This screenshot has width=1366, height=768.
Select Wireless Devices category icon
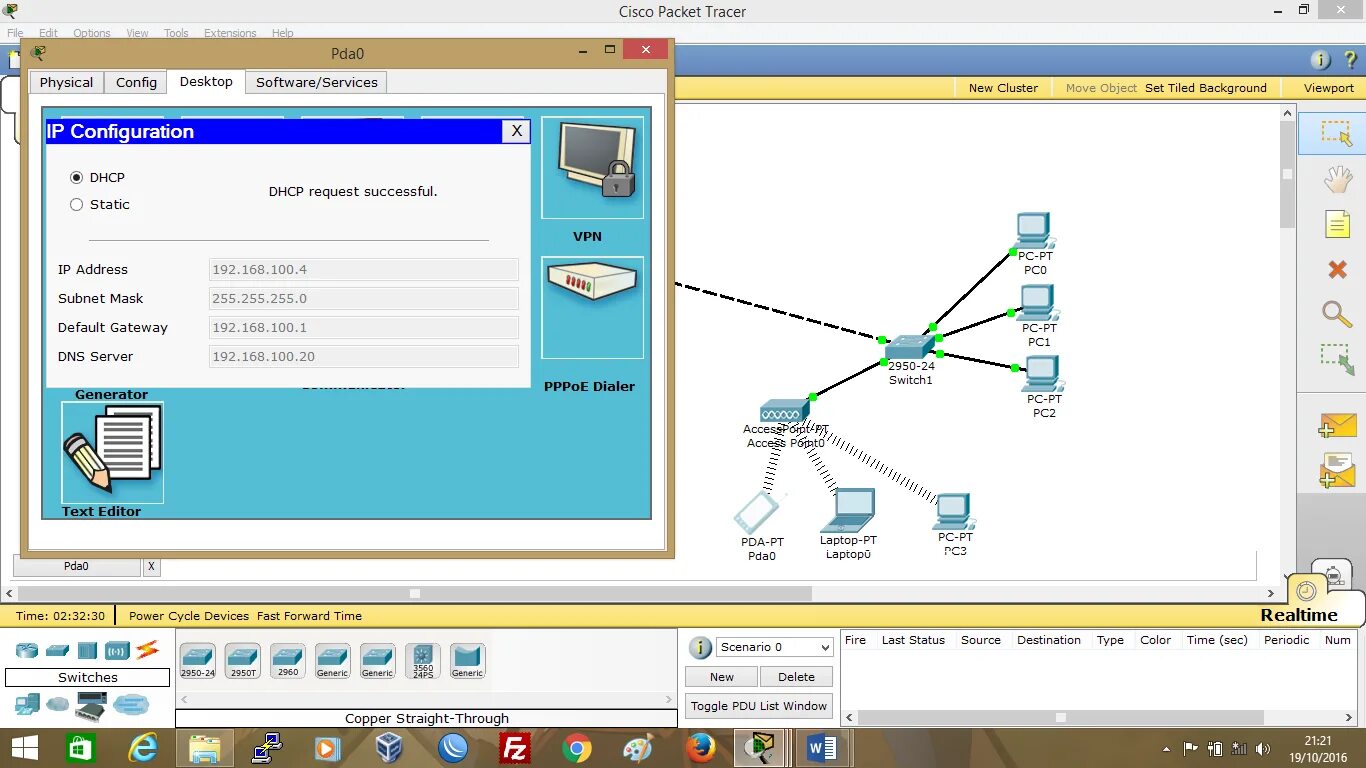coord(117,650)
